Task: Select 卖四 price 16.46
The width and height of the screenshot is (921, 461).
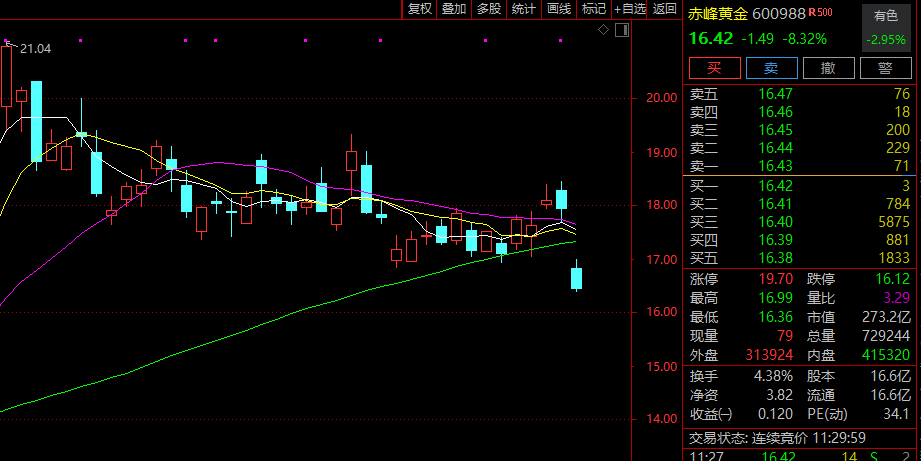Action: point(775,112)
